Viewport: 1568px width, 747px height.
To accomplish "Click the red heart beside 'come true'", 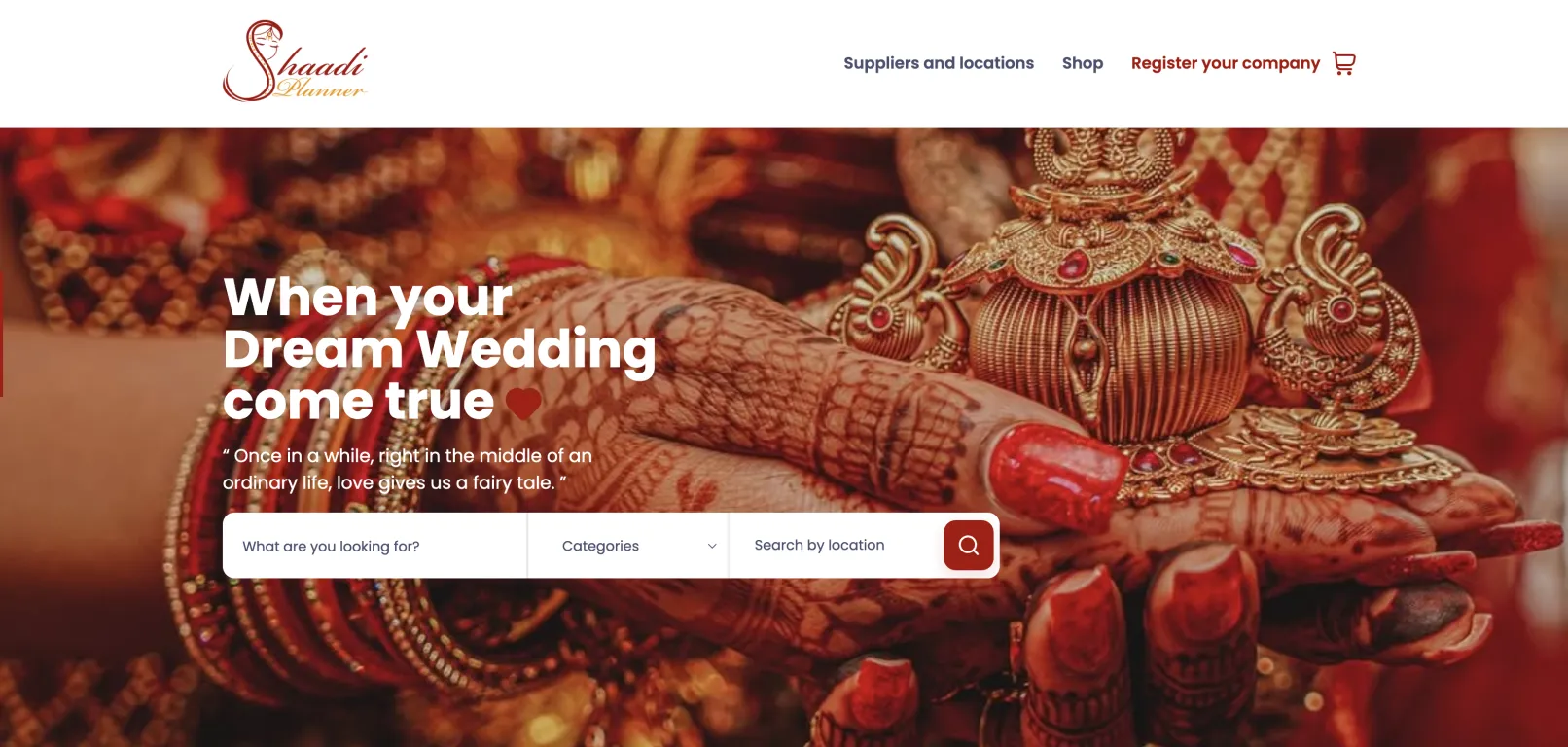I will [x=523, y=403].
